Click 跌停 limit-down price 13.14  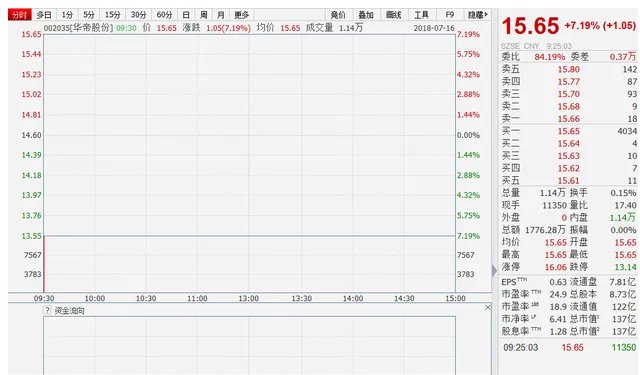click(x=625, y=267)
